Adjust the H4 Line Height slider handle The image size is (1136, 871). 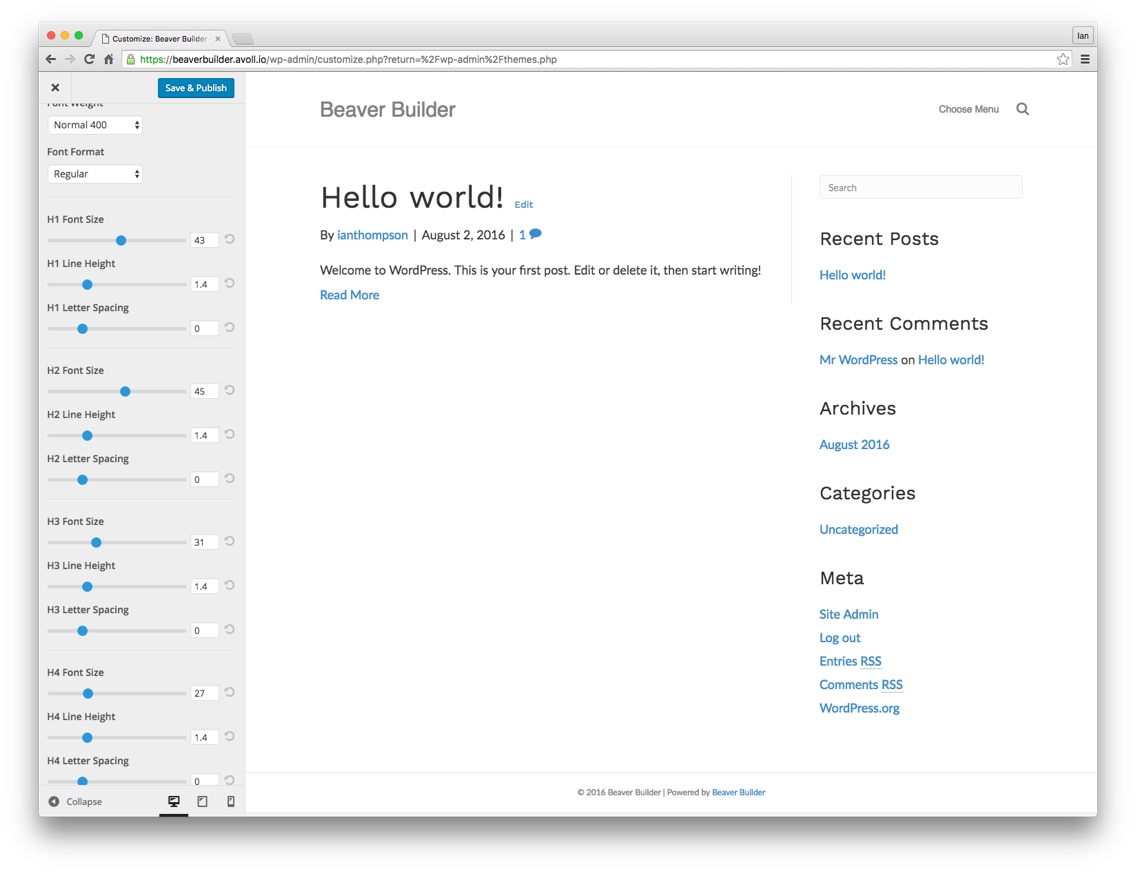tap(87, 738)
